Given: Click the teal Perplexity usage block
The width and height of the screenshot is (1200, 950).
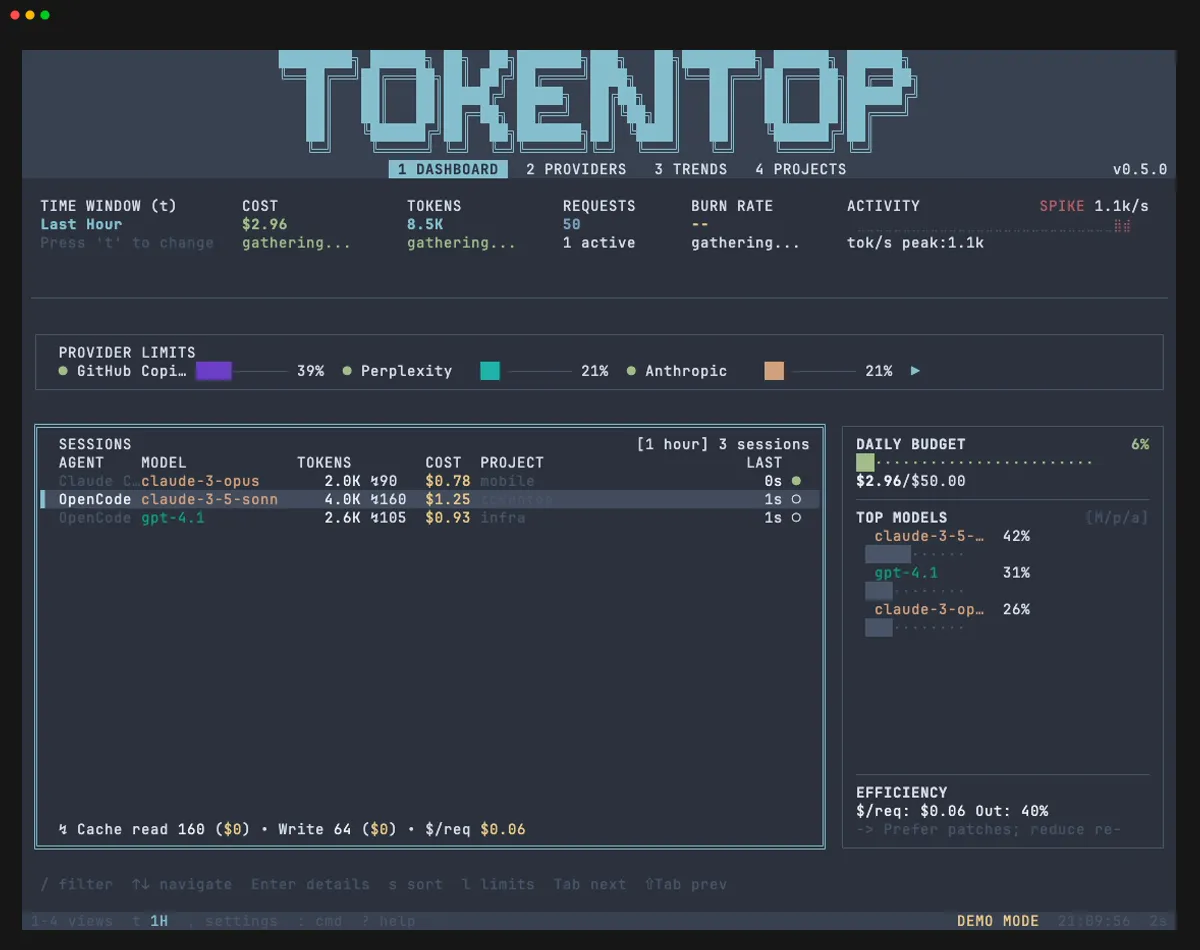Looking at the screenshot, I should pos(490,371).
